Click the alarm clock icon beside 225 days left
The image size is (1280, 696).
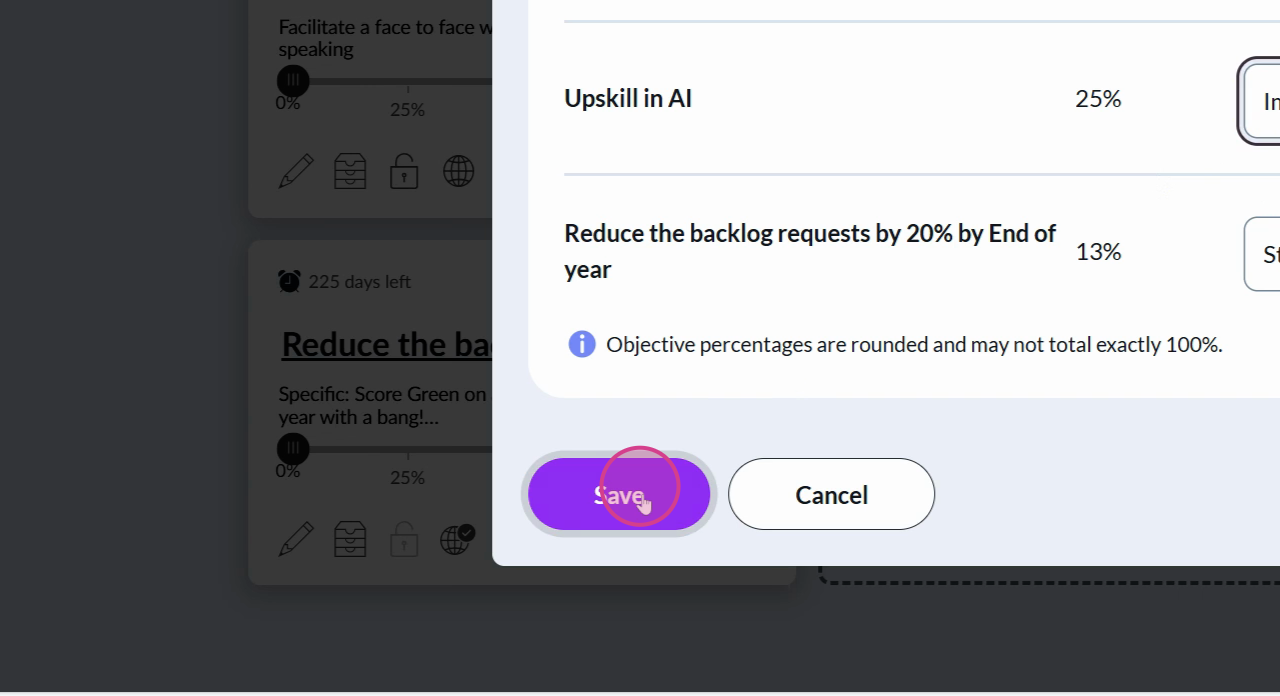point(289,282)
